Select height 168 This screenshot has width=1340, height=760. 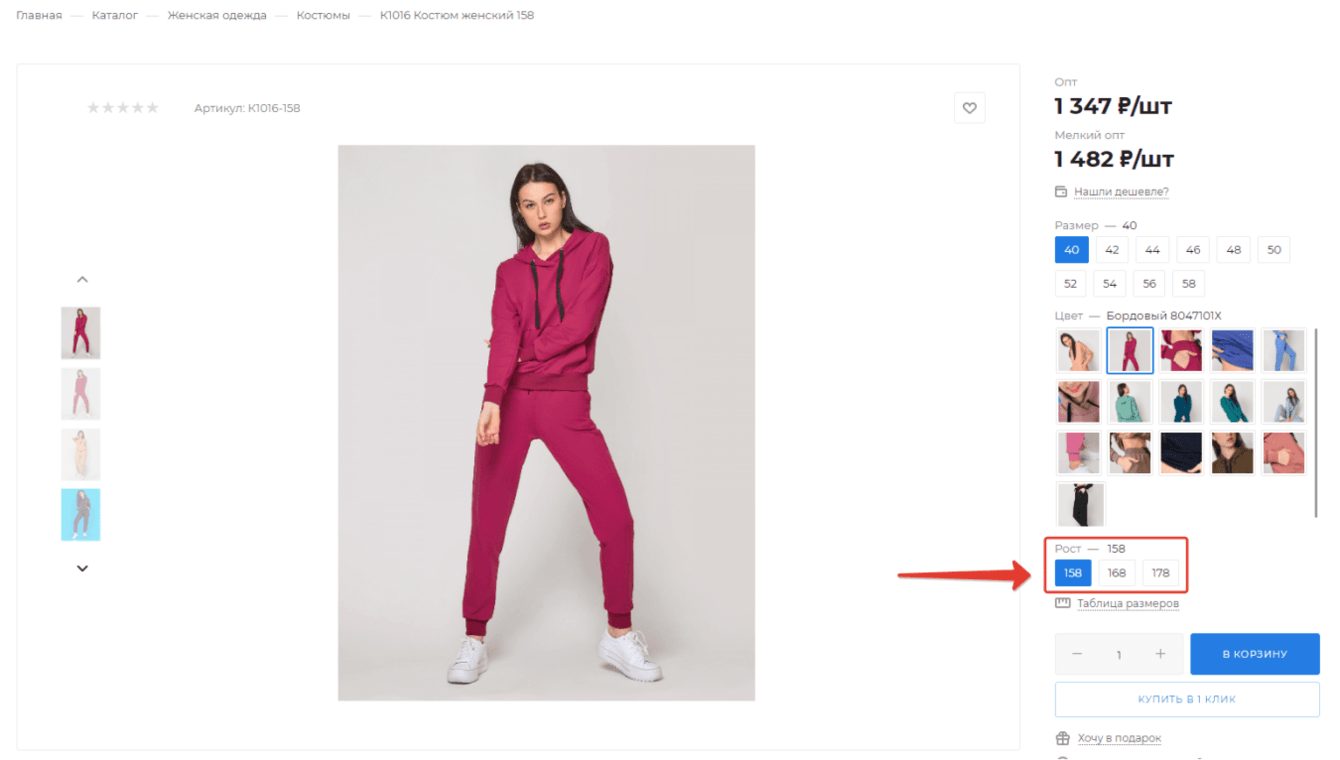1116,573
